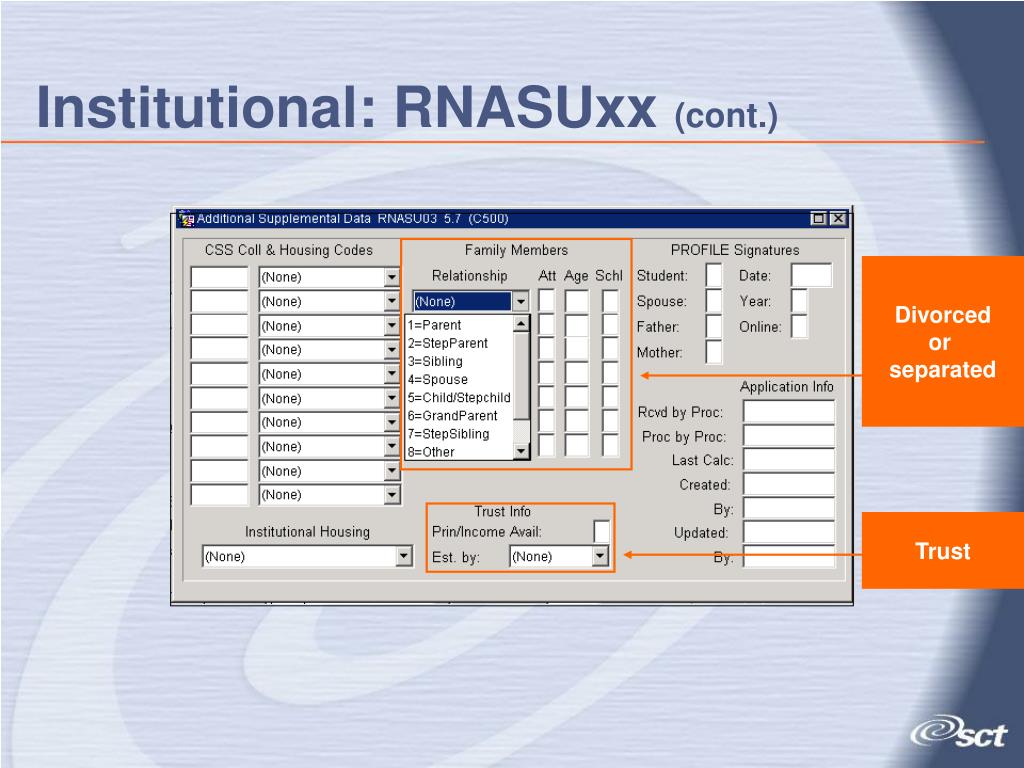The width and height of the screenshot is (1024, 768).
Task: Click the Last Calc field
Action: click(789, 460)
